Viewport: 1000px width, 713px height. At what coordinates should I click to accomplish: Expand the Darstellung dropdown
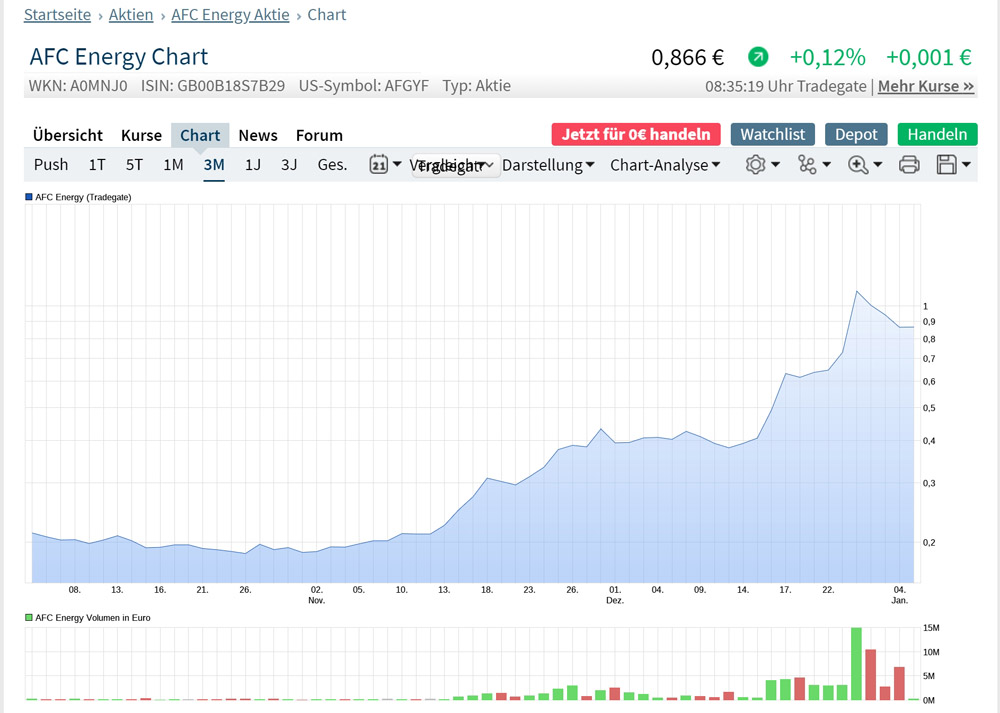tap(548, 165)
